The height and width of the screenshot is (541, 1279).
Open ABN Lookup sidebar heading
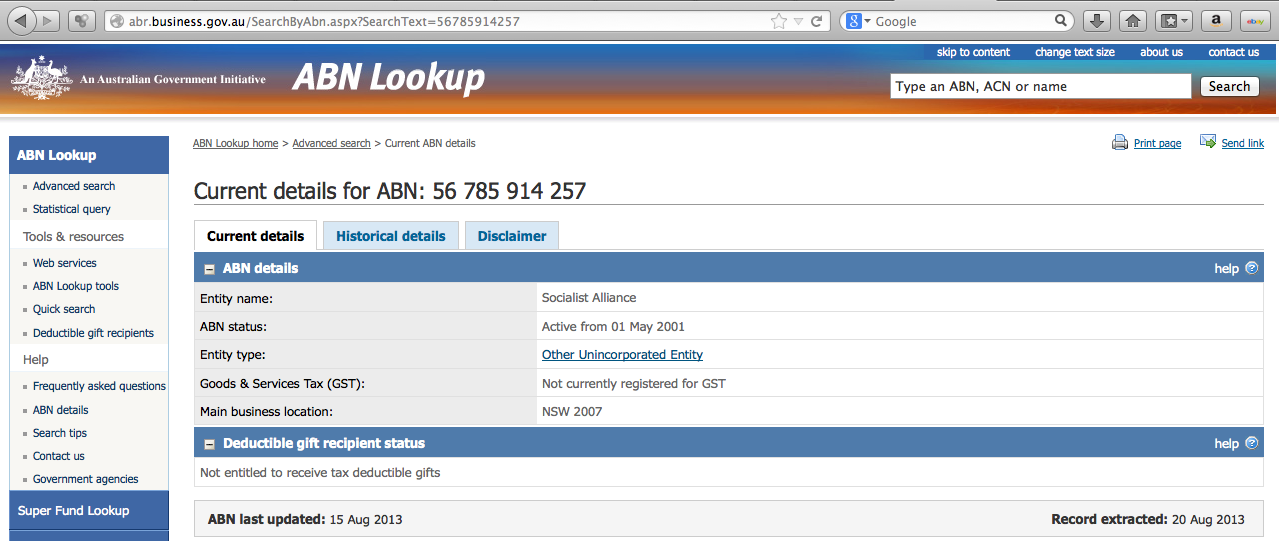88,155
